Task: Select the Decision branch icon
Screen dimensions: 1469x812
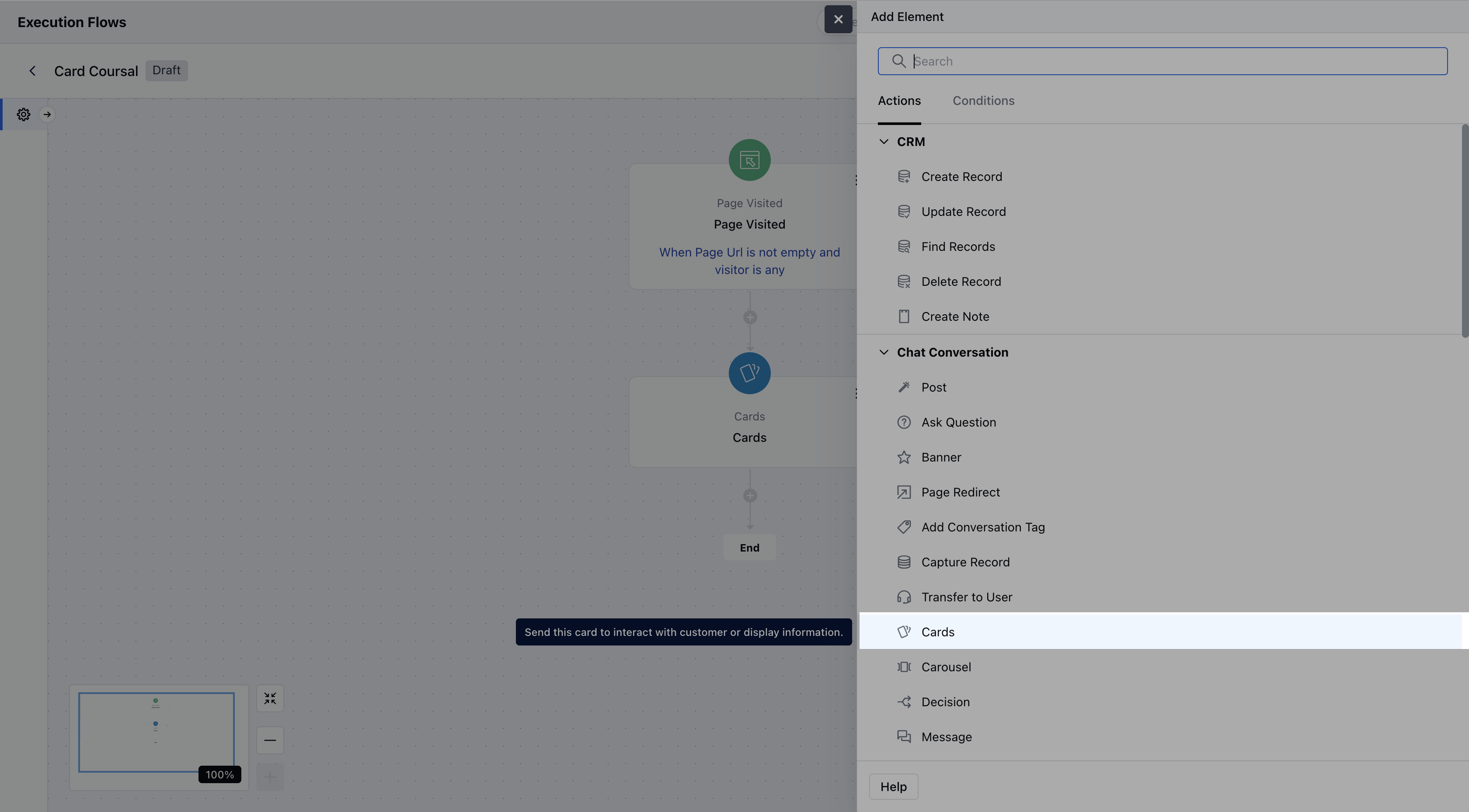Action: [904, 702]
